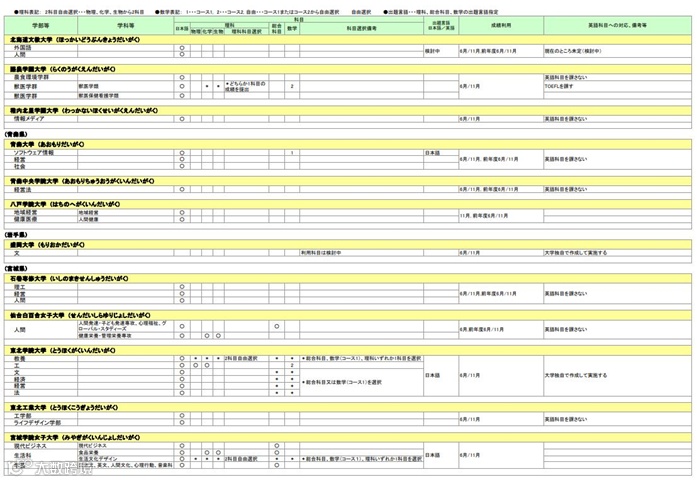Viewport: 697px width, 482px height.
Task: Select the 東北学院大学 heading row
Action: coord(348,350)
